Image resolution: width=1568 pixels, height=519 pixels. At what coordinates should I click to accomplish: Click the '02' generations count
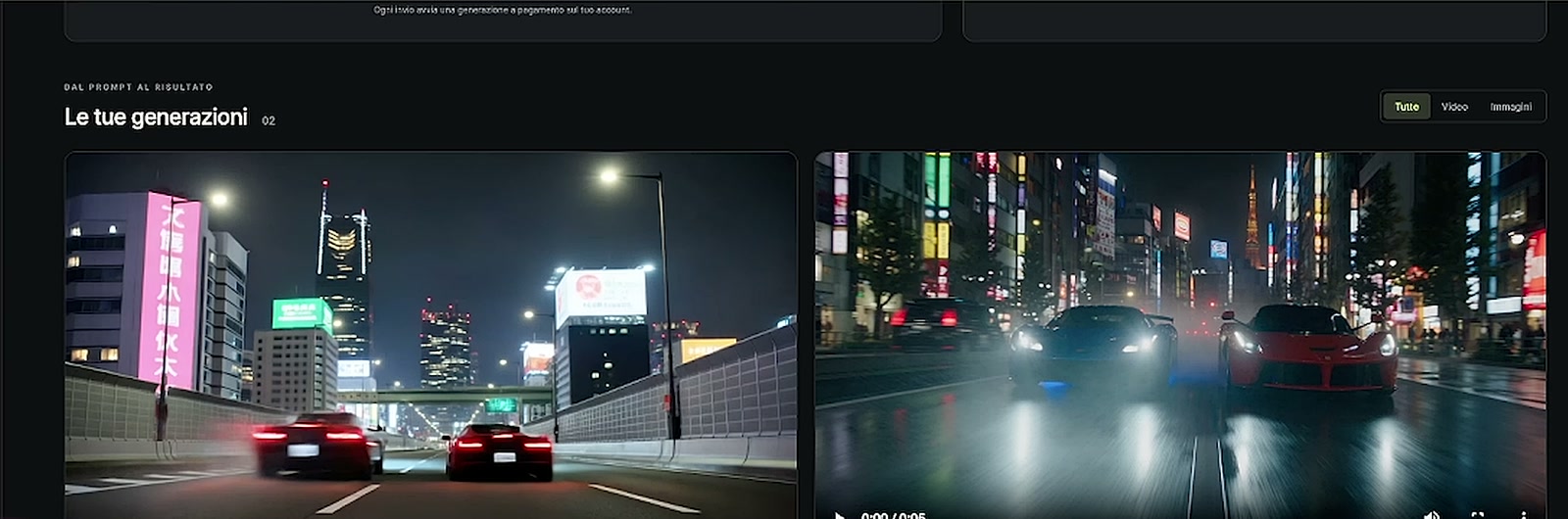269,120
